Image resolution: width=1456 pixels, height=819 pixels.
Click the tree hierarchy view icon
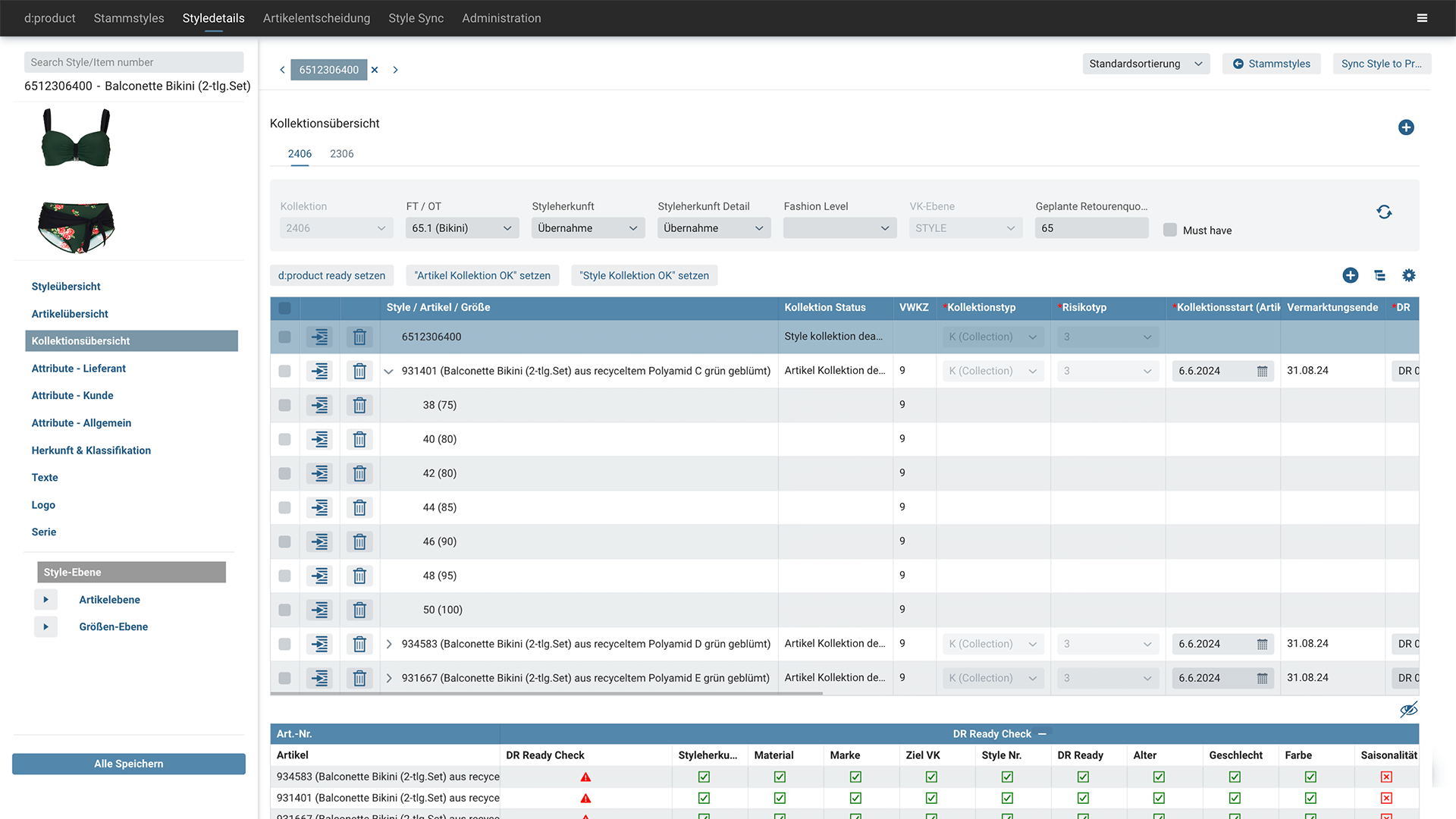(x=1379, y=275)
